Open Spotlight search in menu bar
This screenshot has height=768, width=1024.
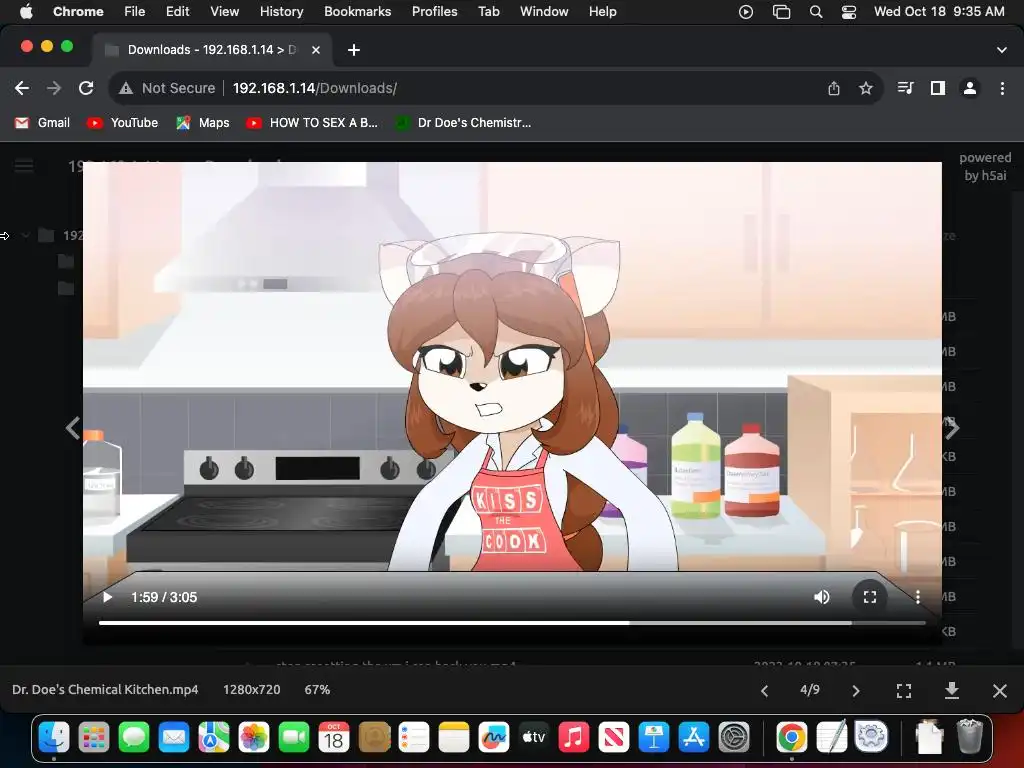[815, 11]
